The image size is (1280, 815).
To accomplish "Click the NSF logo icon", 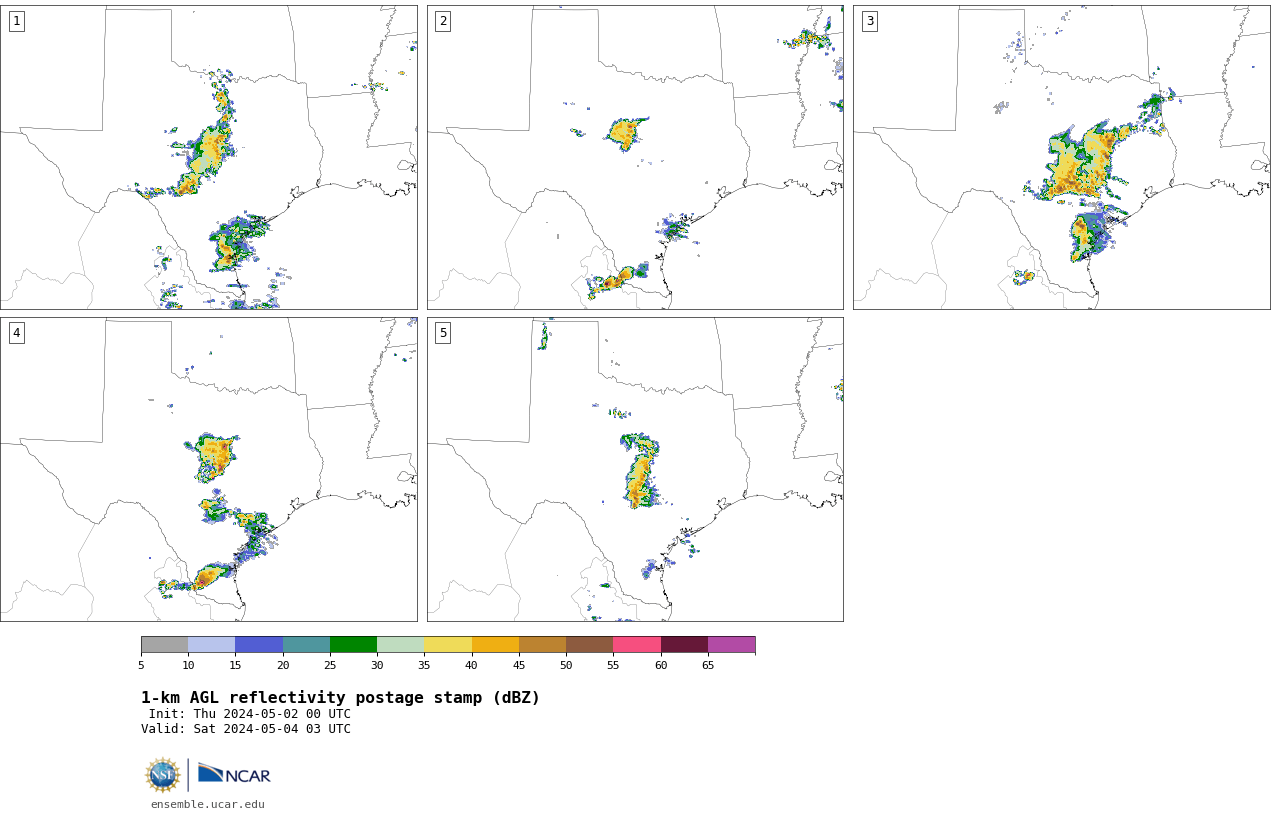I will 163,775.
